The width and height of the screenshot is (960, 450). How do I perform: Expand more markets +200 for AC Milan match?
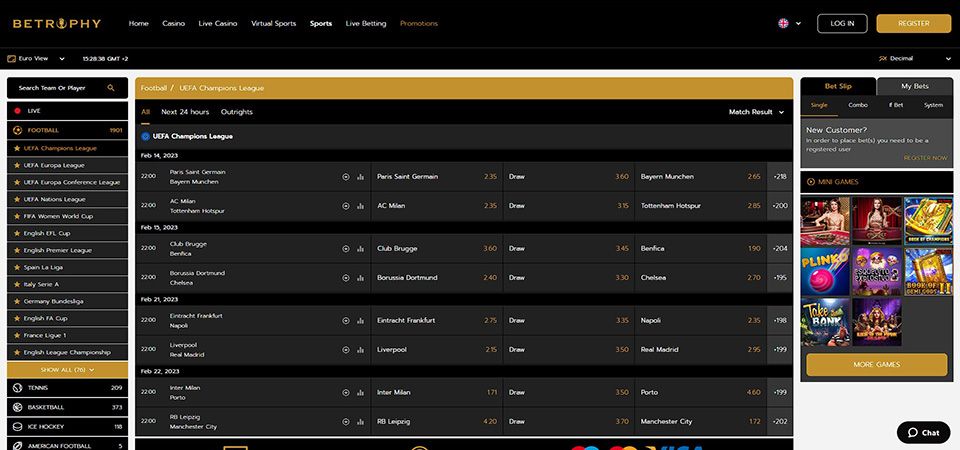(x=779, y=206)
